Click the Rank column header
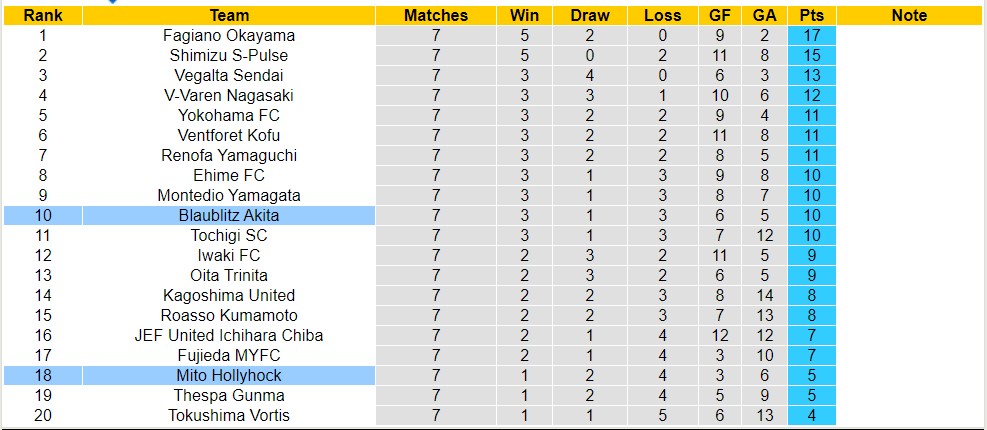Image resolution: width=987 pixels, height=430 pixels. 42,15
